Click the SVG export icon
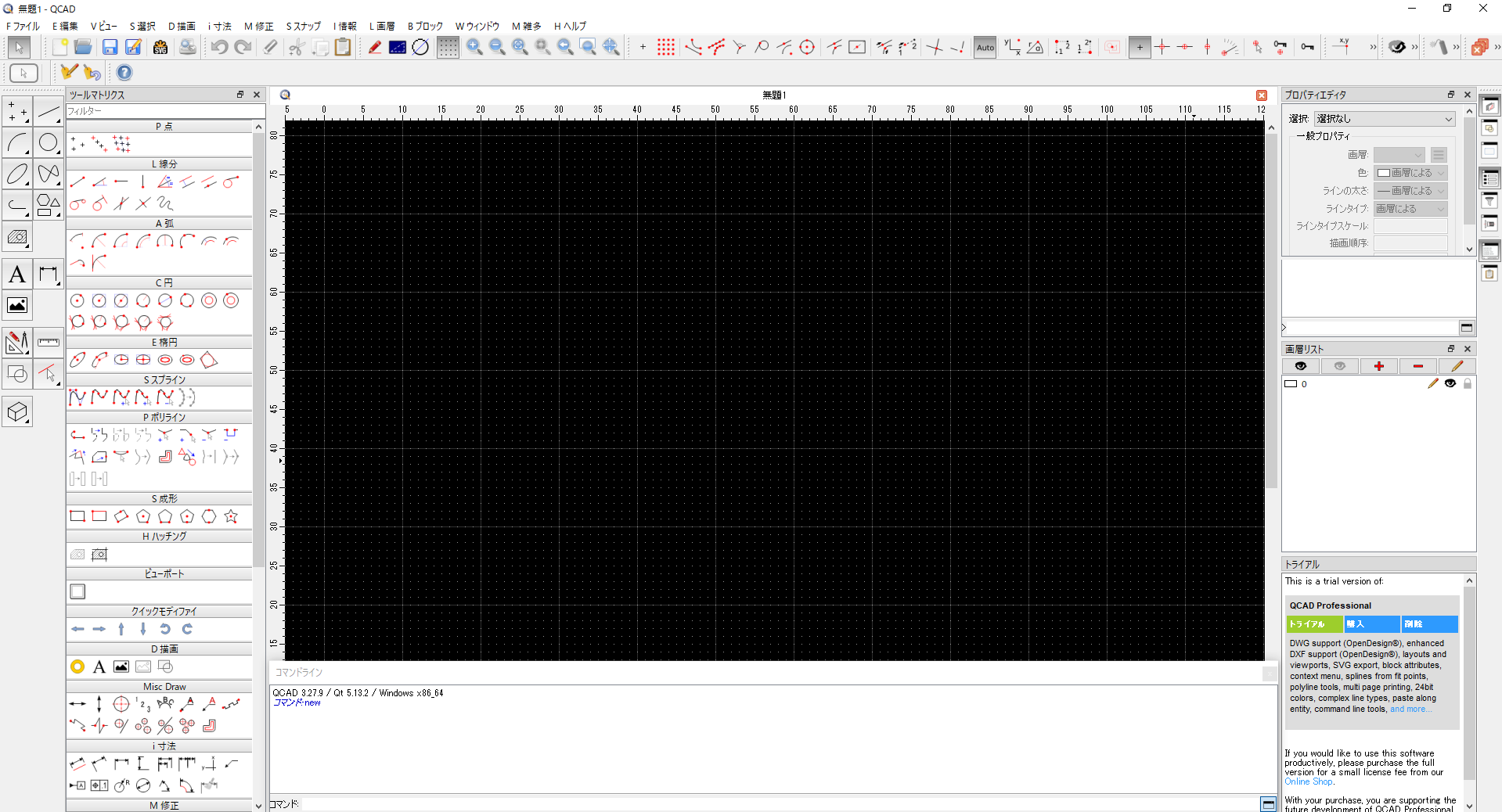Image resolution: width=1502 pixels, height=812 pixels. coord(160,47)
